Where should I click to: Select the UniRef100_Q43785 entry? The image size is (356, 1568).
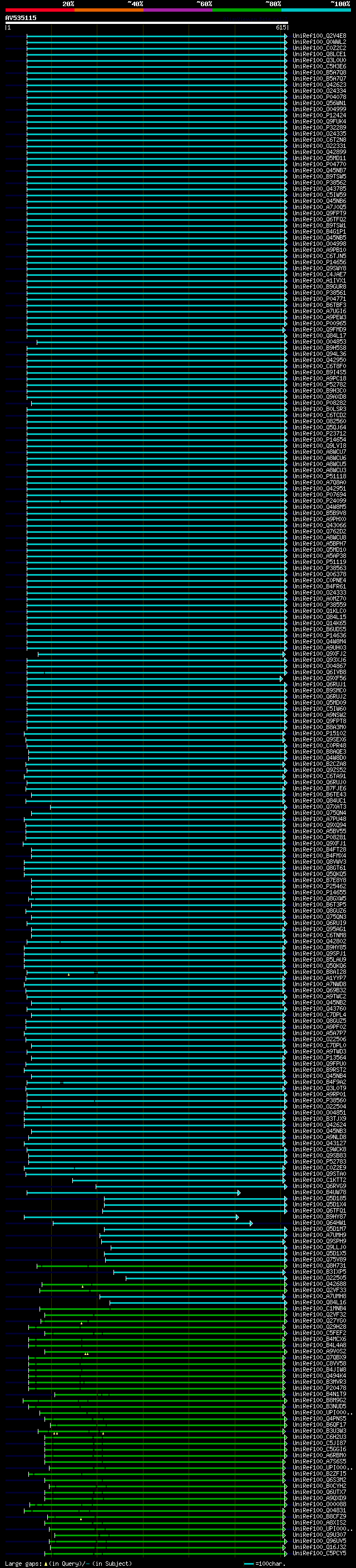[x=319, y=189]
